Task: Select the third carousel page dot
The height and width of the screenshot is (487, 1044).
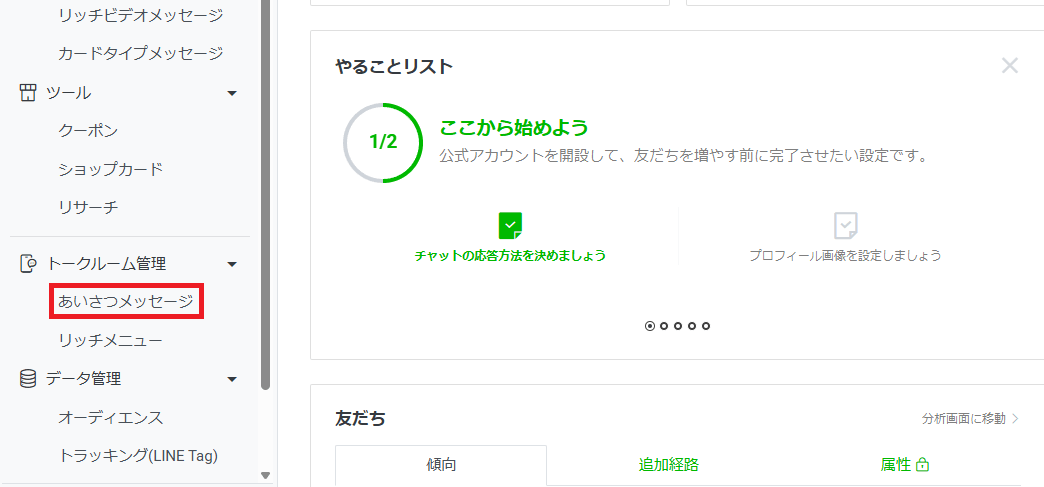Action: [x=678, y=326]
